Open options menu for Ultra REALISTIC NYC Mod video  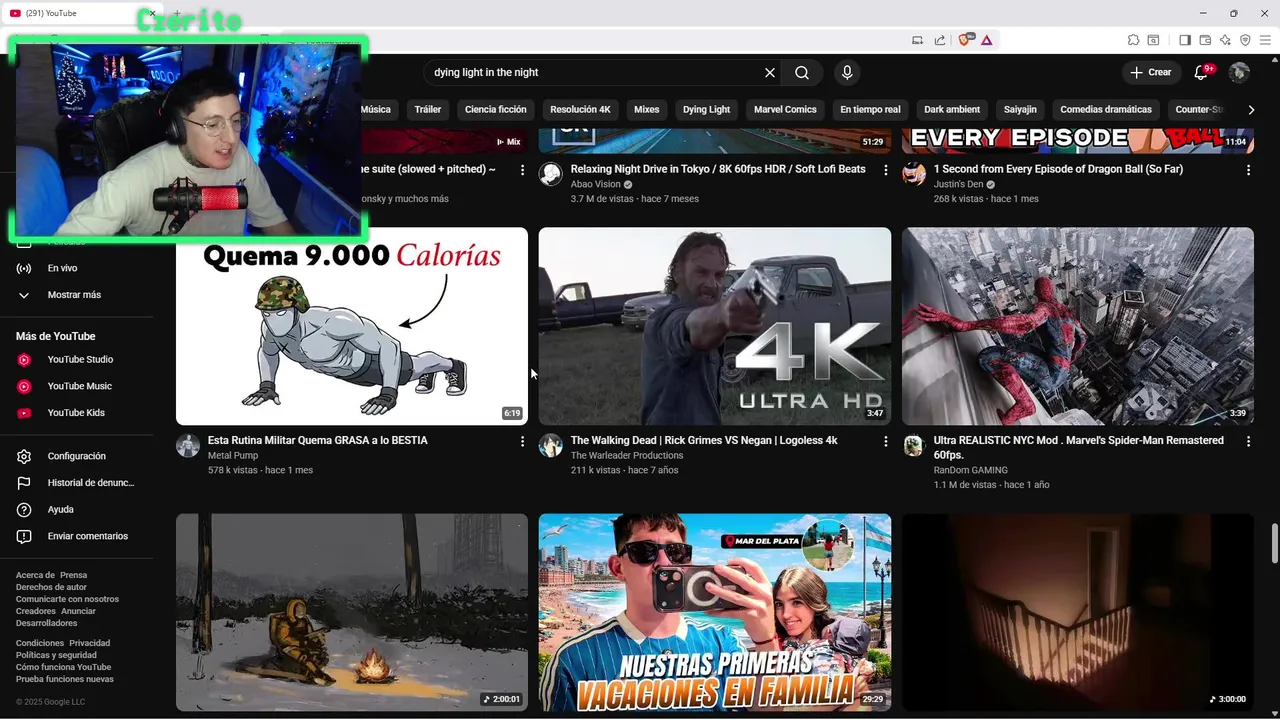[x=1248, y=441]
